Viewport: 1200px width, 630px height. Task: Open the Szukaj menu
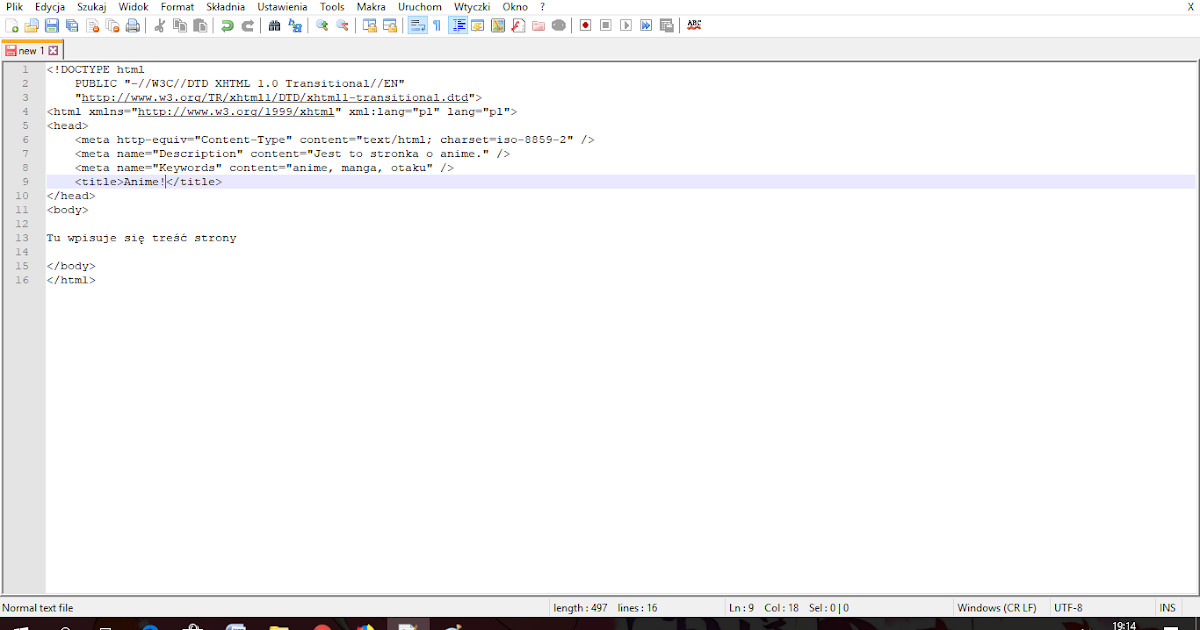click(x=92, y=7)
